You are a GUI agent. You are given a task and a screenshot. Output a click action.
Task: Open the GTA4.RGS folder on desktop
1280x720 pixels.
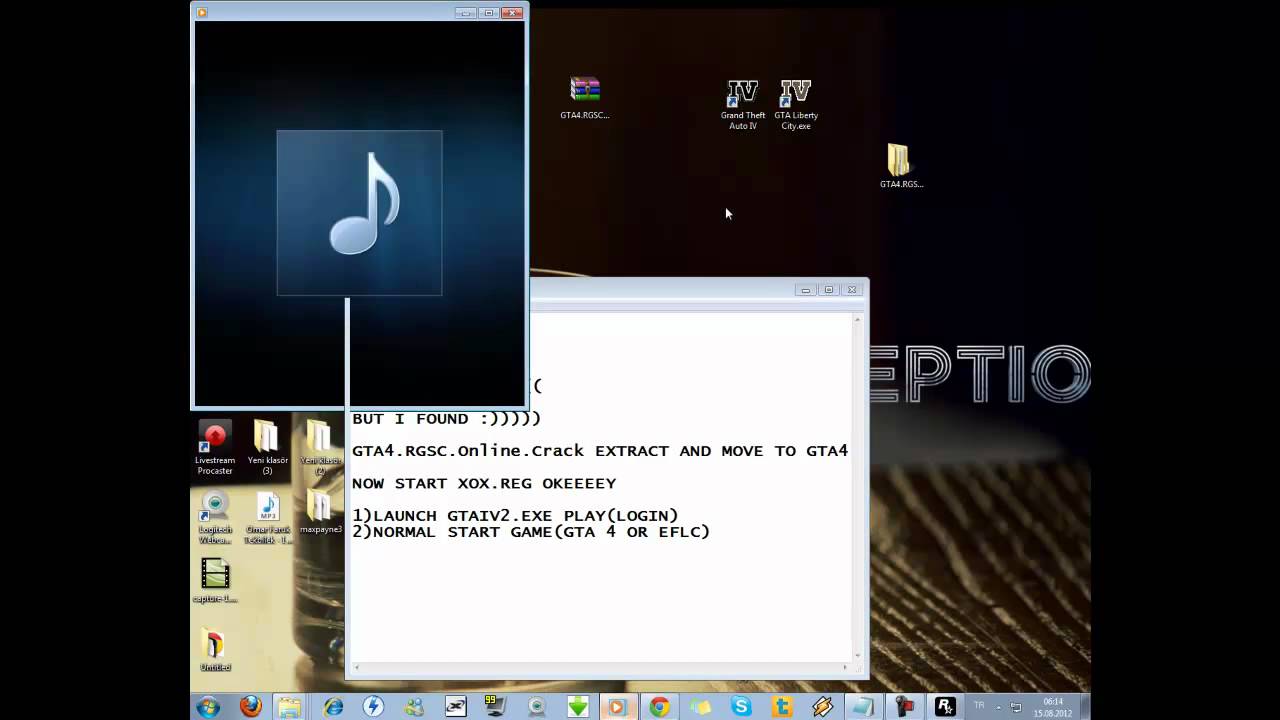[900, 166]
